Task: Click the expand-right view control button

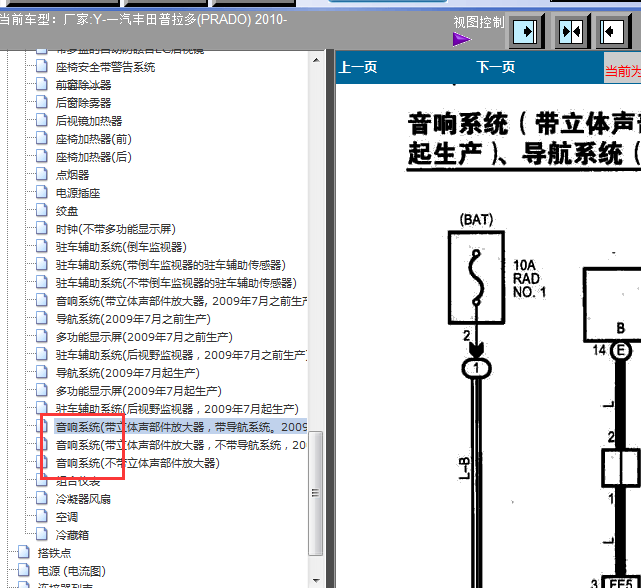Action: point(525,31)
